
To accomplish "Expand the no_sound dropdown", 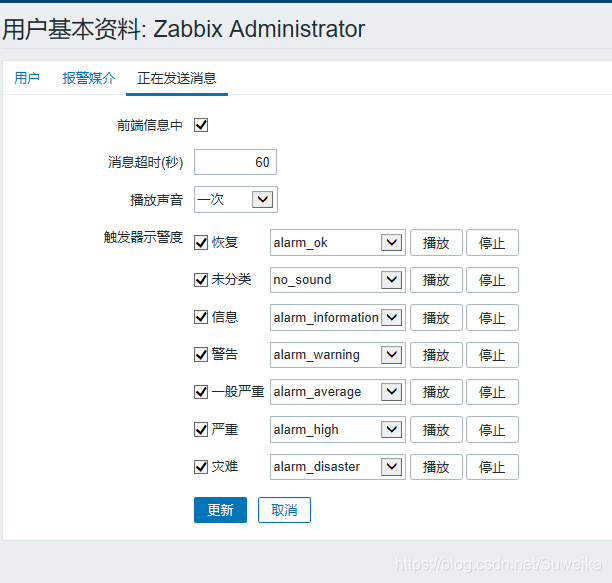I will point(338,280).
